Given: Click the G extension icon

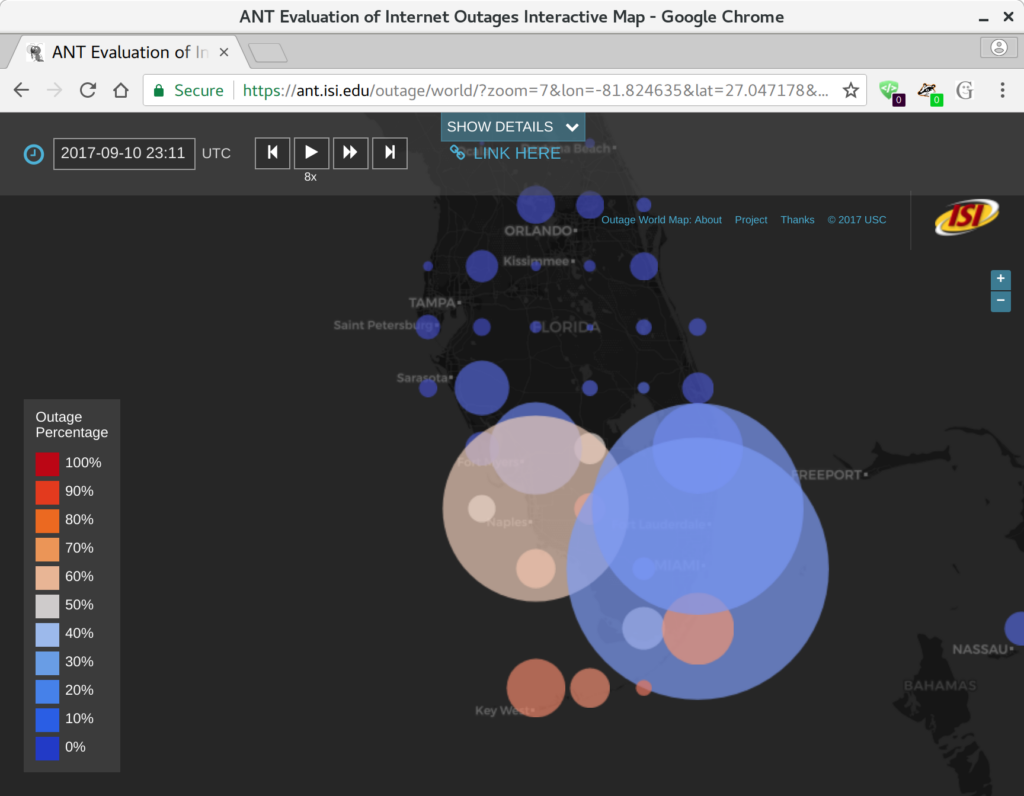Looking at the screenshot, I should coord(965,90).
